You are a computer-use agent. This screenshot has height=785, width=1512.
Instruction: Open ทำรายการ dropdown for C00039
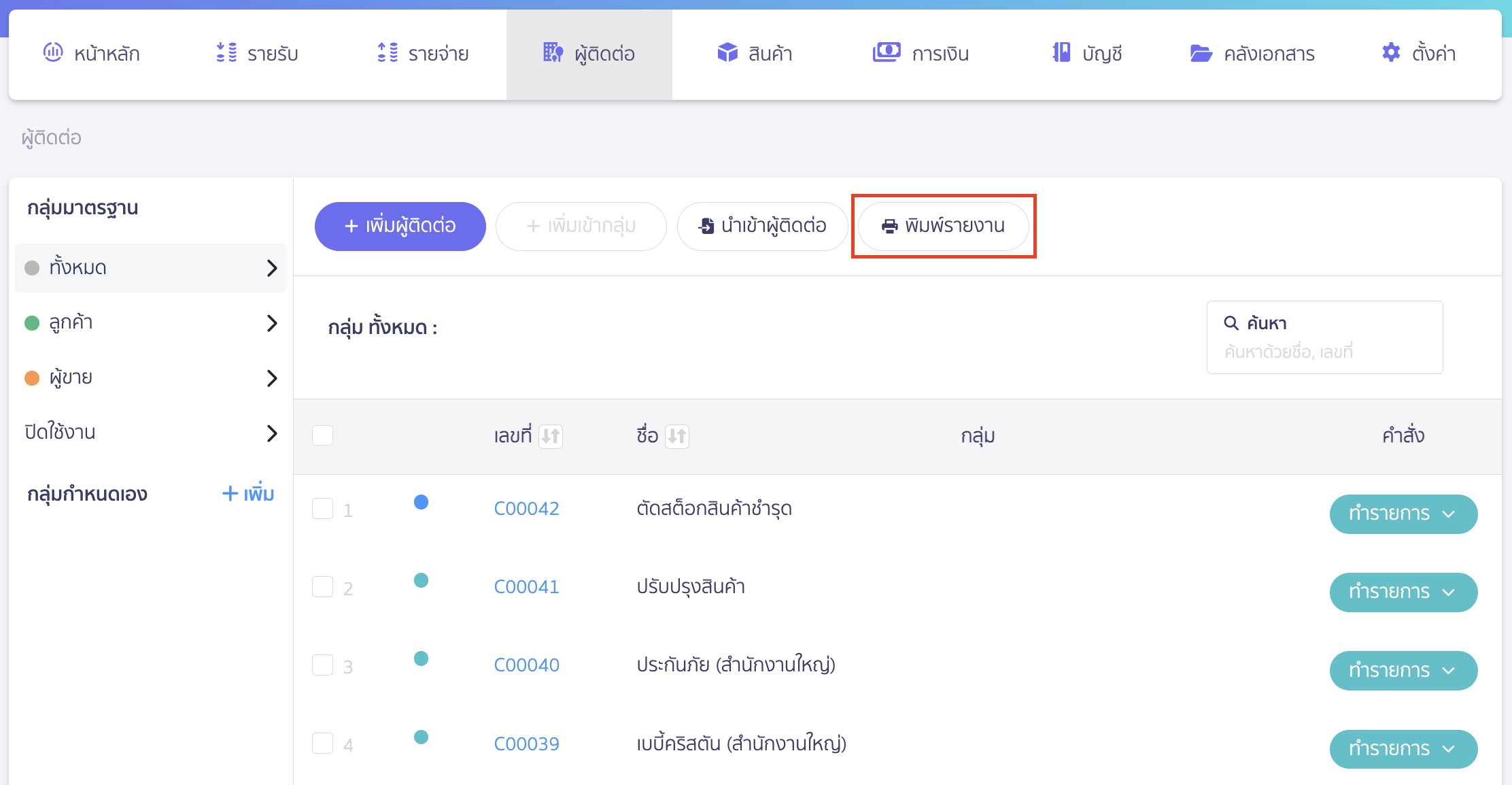(1403, 749)
